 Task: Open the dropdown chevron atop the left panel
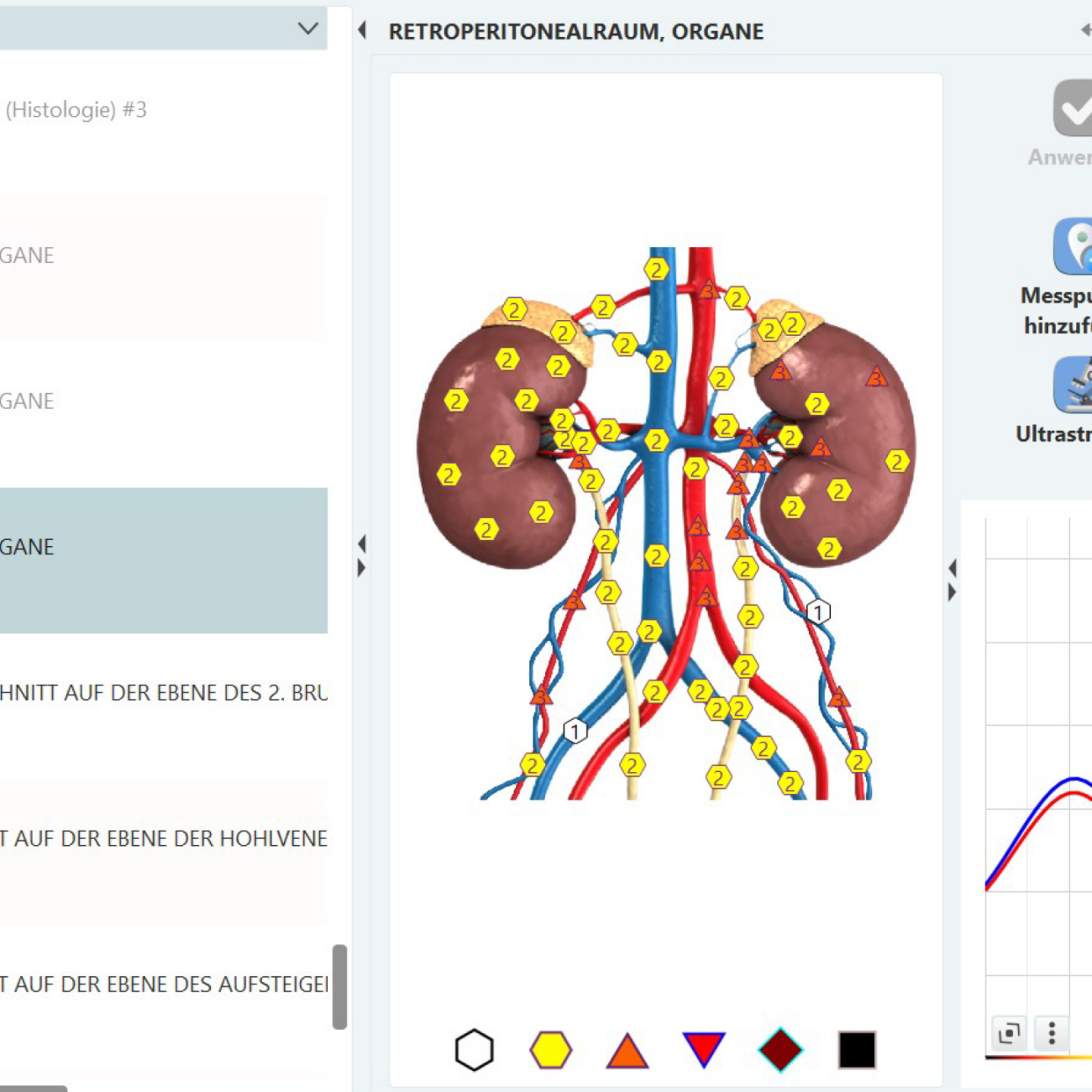[x=308, y=29]
